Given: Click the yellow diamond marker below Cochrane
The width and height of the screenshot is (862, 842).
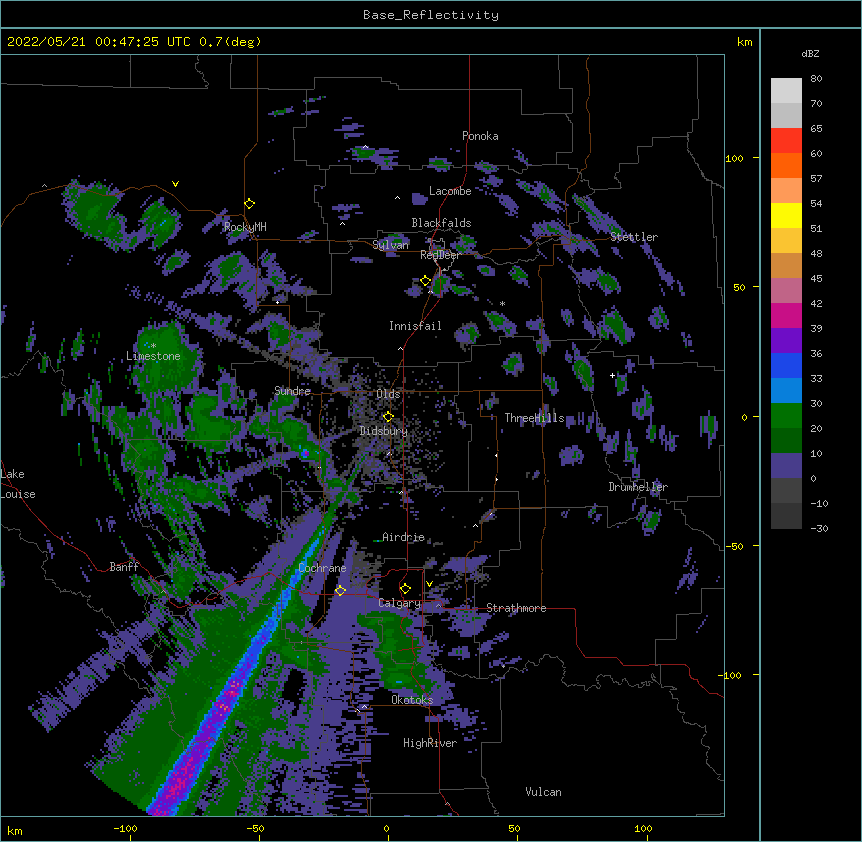Looking at the screenshot, I should 340,591.
